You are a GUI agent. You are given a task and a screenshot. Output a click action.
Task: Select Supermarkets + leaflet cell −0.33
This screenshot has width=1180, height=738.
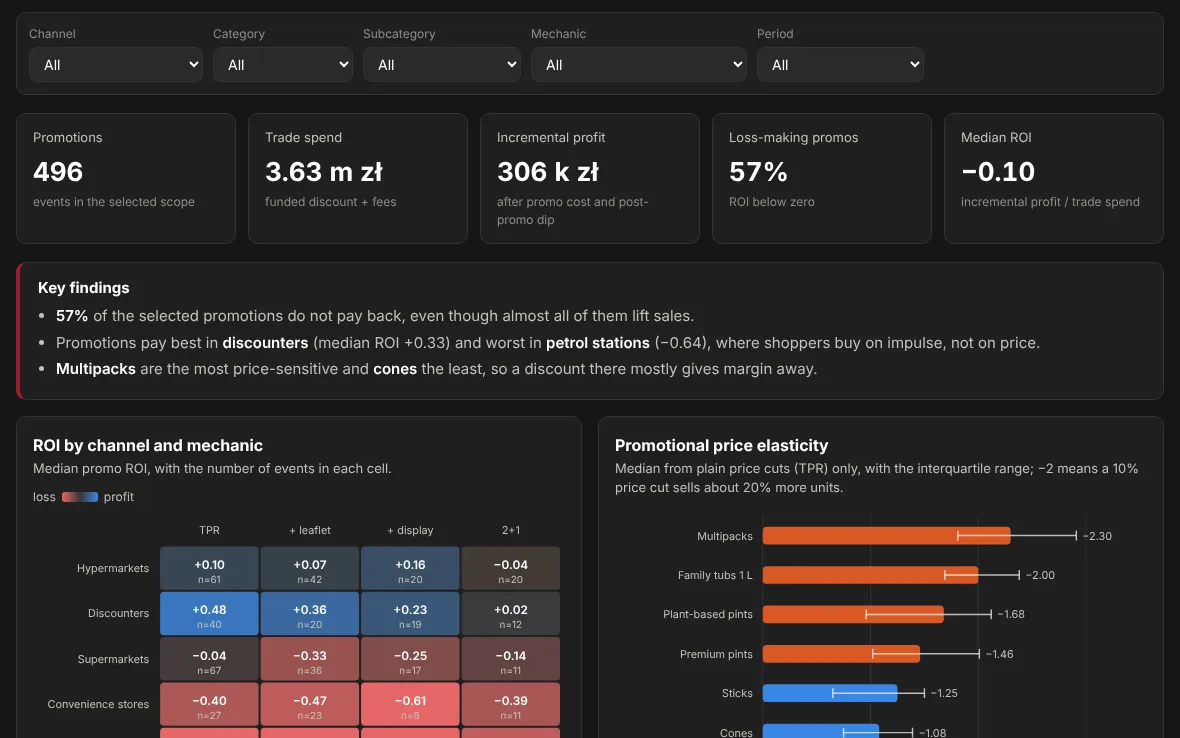[309, 659]
